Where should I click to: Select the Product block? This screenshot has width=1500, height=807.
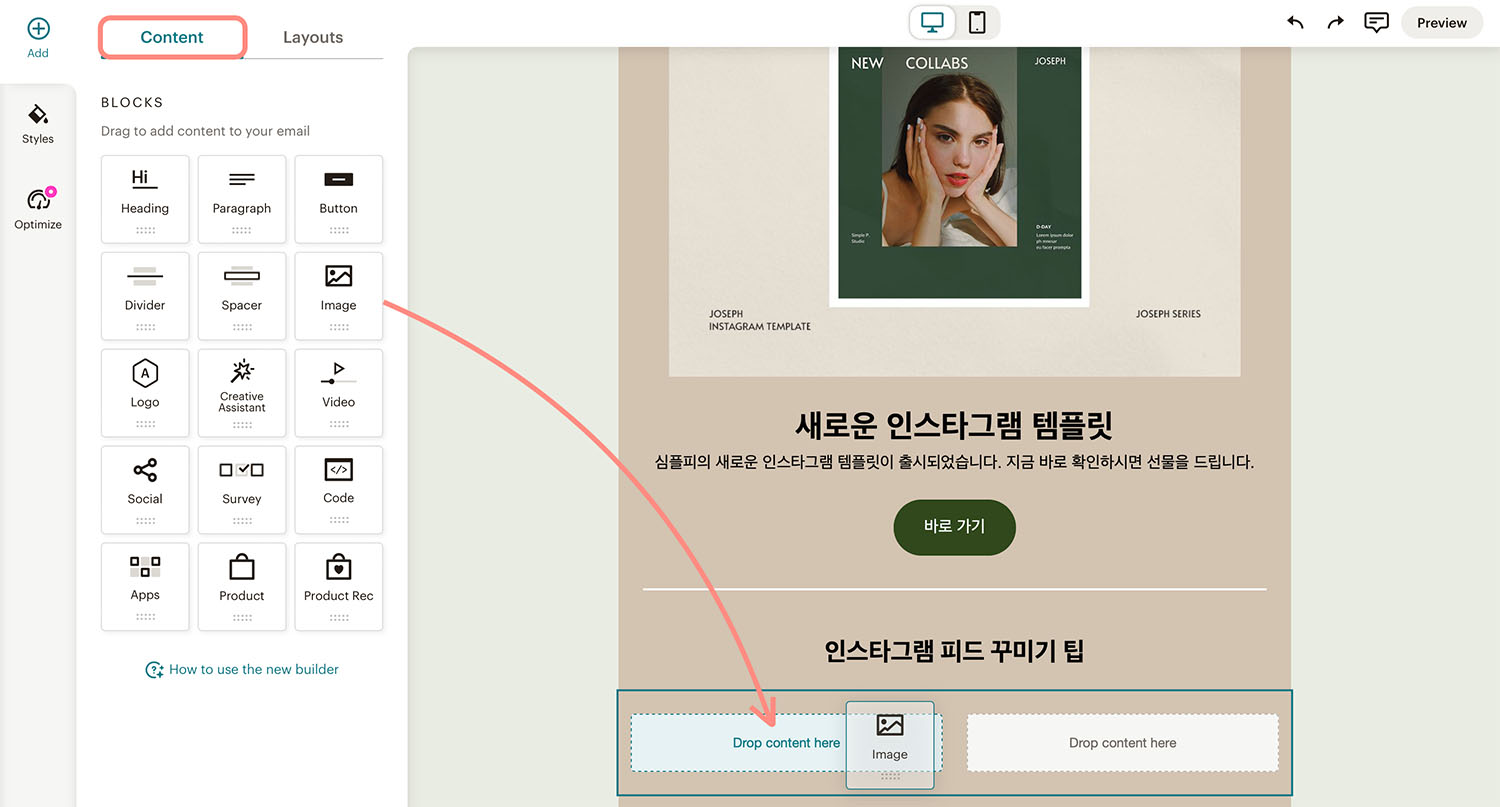point(242,587)
